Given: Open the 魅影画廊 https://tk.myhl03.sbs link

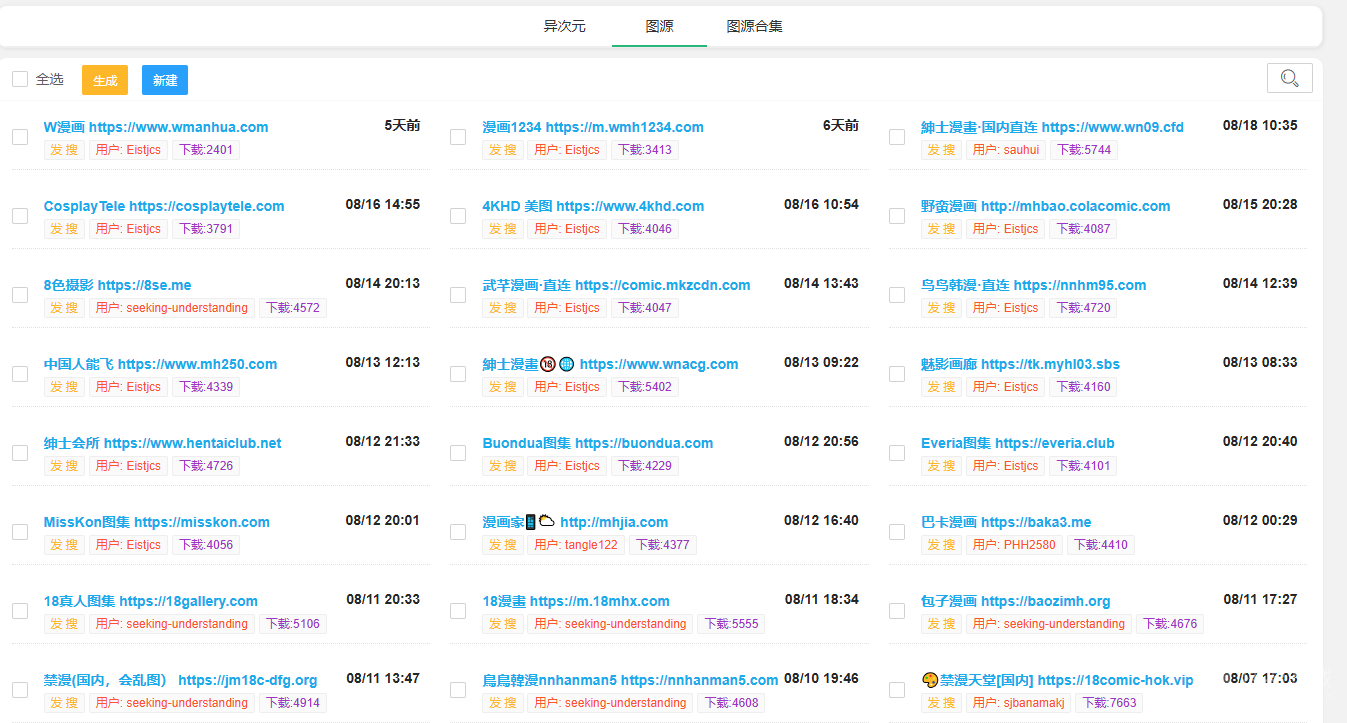Looking at the screenshot, I should click(x=1020, y=364).
